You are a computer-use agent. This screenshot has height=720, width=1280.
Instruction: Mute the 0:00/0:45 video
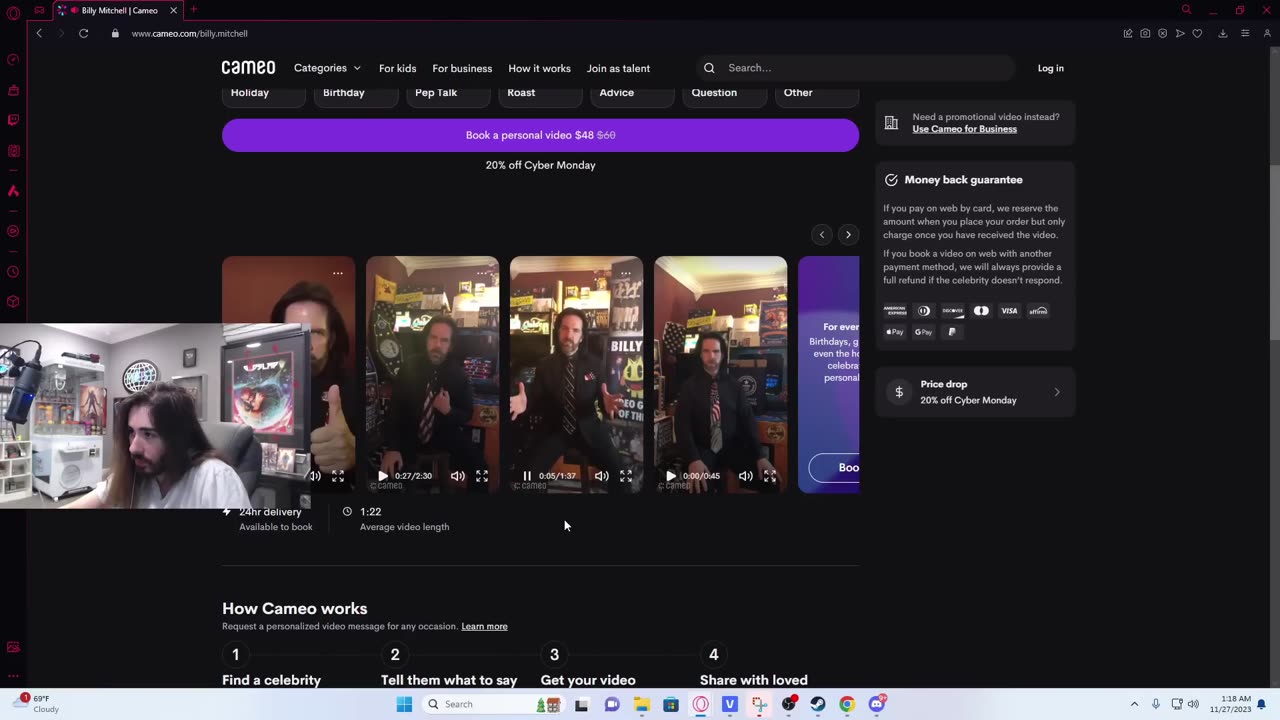[745, 476]
